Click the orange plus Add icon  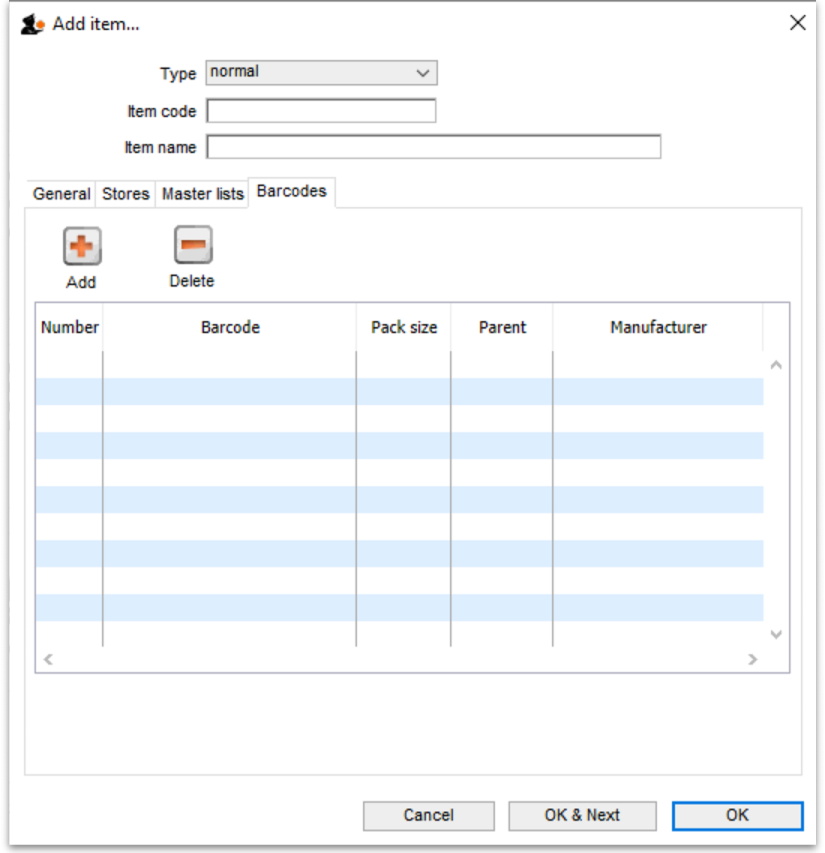point(82,246)
